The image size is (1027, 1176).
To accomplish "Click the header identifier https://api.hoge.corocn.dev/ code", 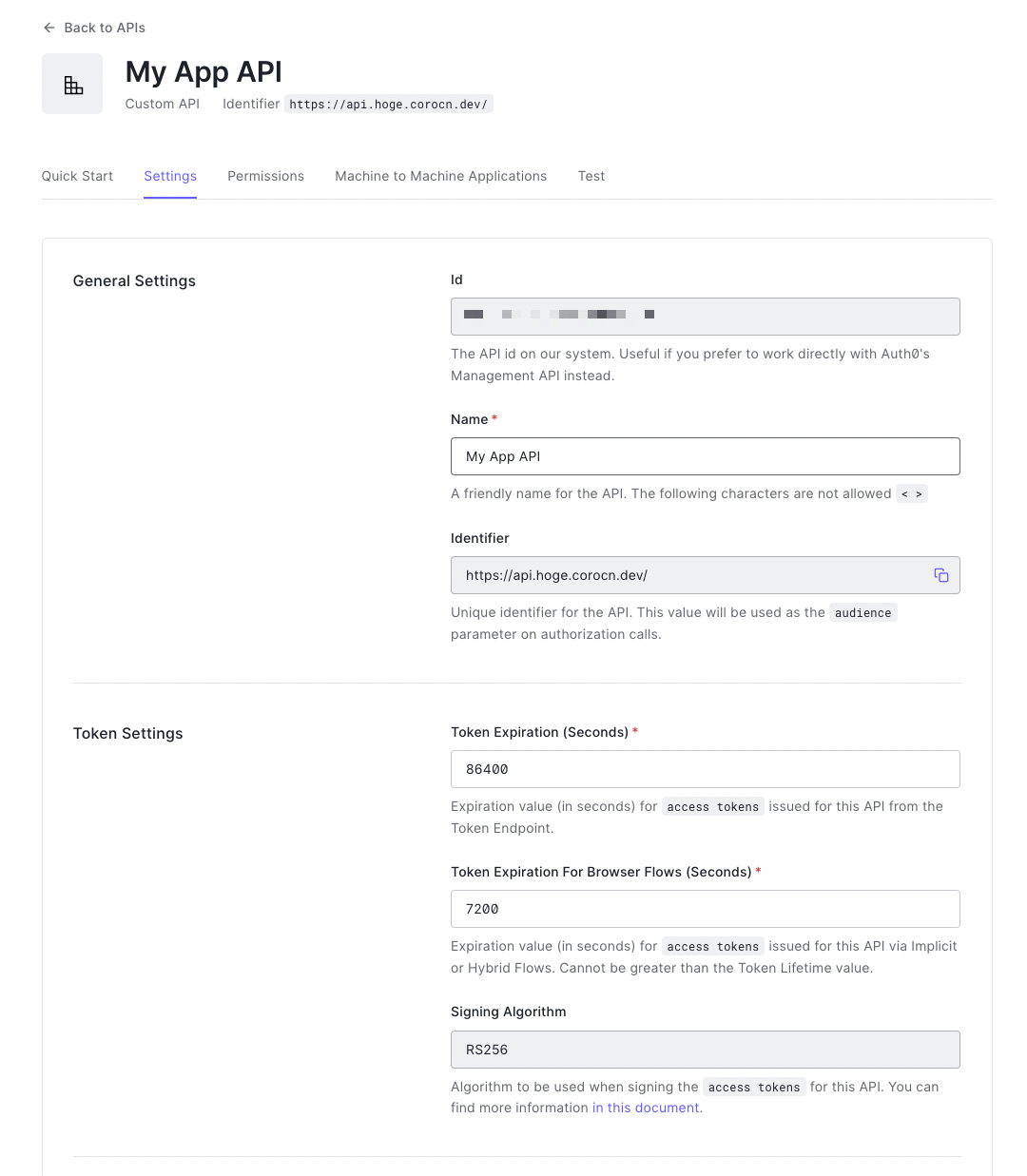I will click(388, 105).
